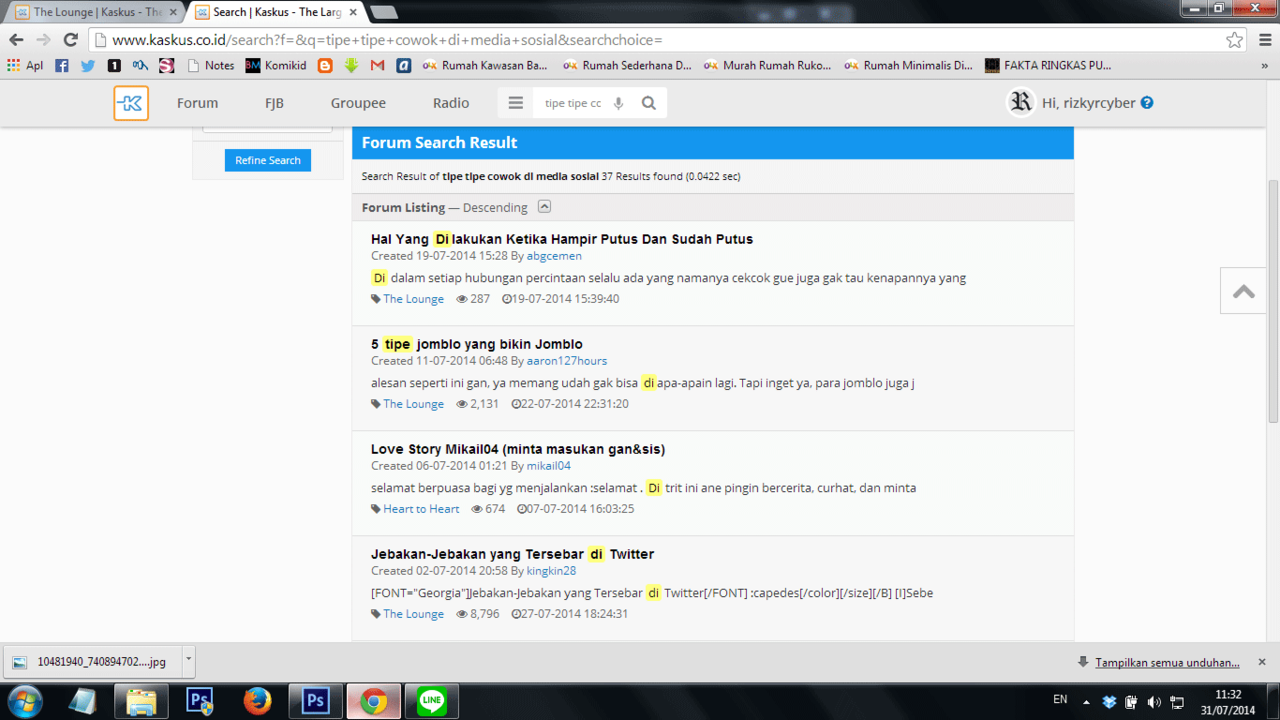Go back to the previous page
Image resolution: width=1280 pixels, height=720 pixels.
[x=16, y=40]
